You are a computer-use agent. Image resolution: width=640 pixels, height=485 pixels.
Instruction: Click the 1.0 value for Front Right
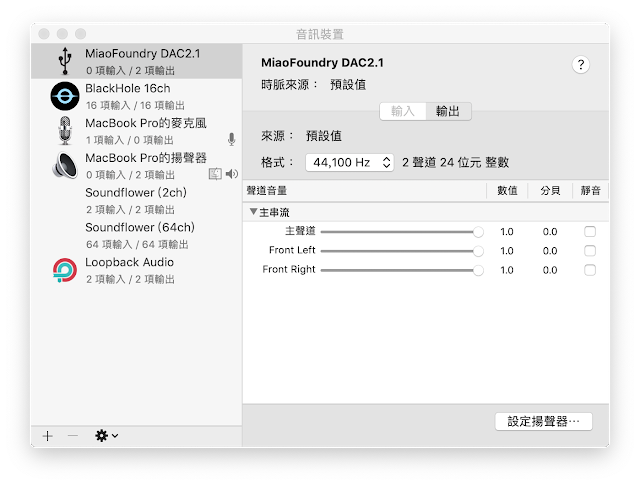tap(507, 270)
